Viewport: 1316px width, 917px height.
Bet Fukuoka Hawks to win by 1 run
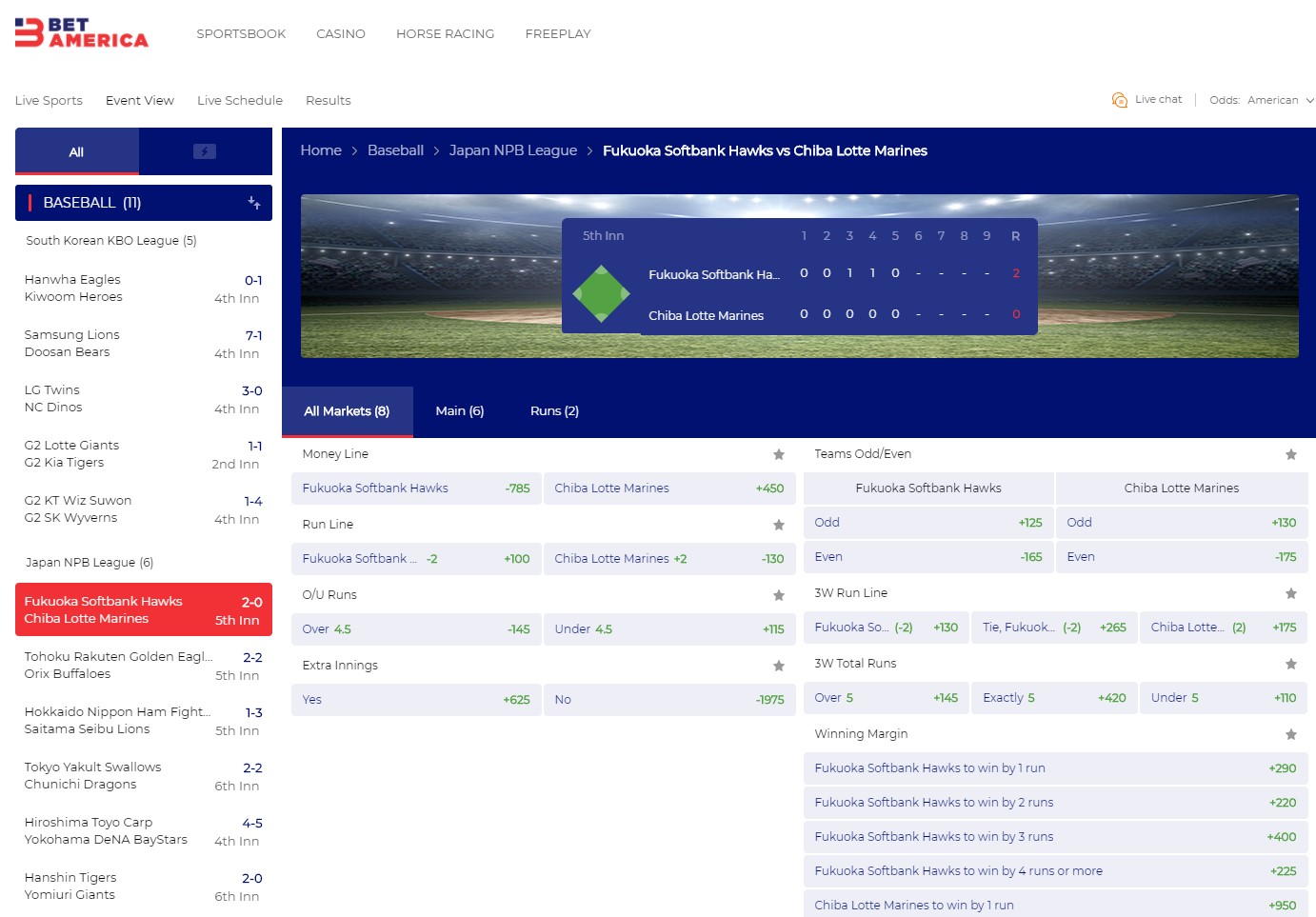[1056, 768]
